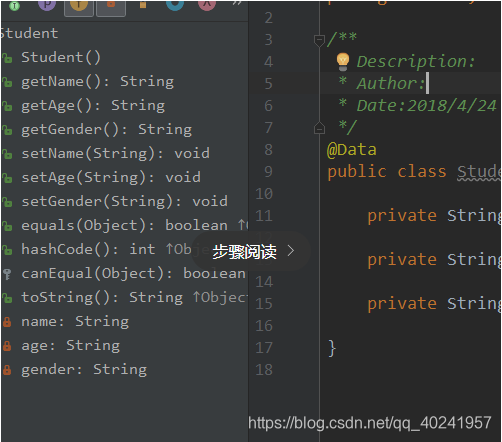
Task: Select the Student() constructor in structure
Action: pyautogui.click(x=61, y=57)
